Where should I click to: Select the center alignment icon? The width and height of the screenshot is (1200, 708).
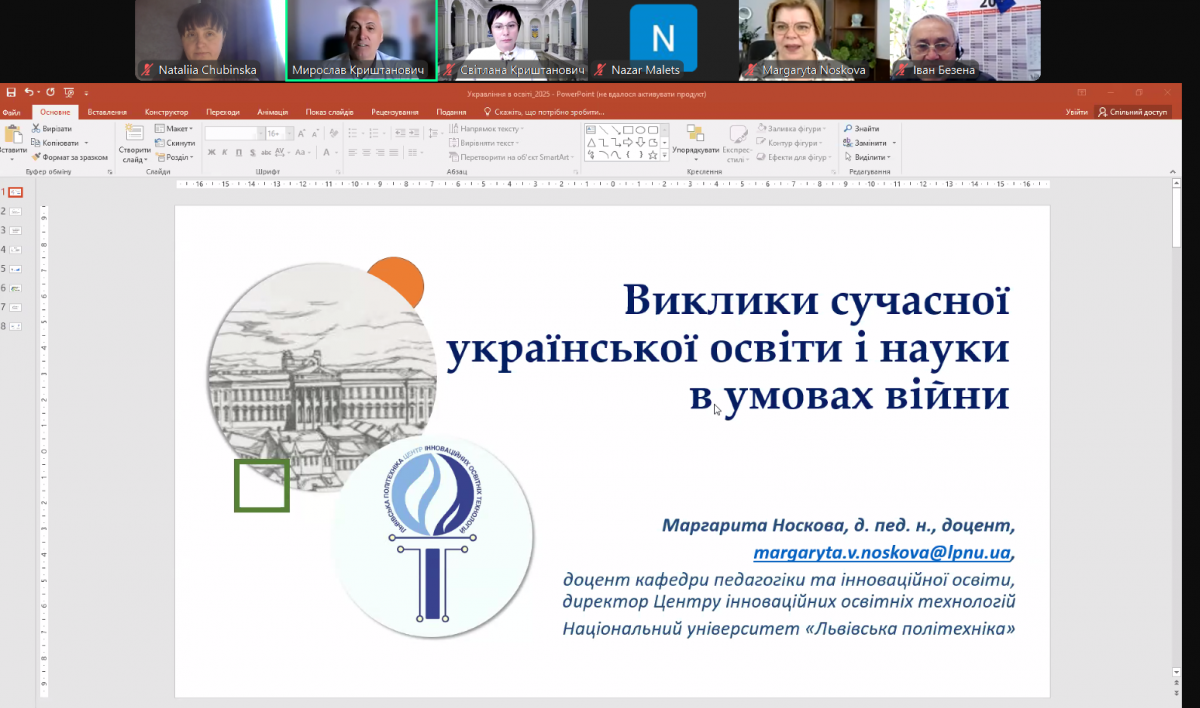[x=366, y=152]
